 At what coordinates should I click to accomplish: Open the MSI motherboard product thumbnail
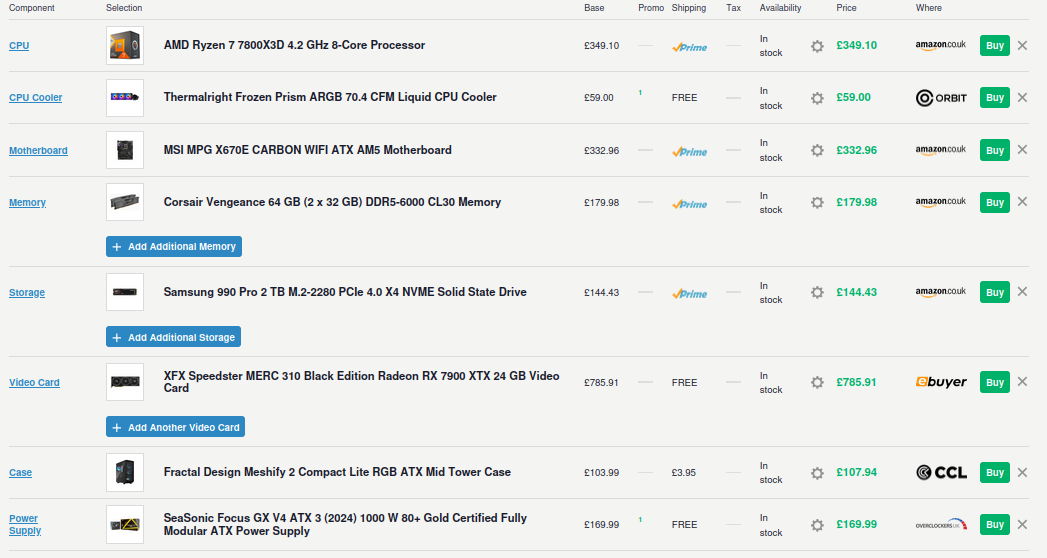point(125,150)
